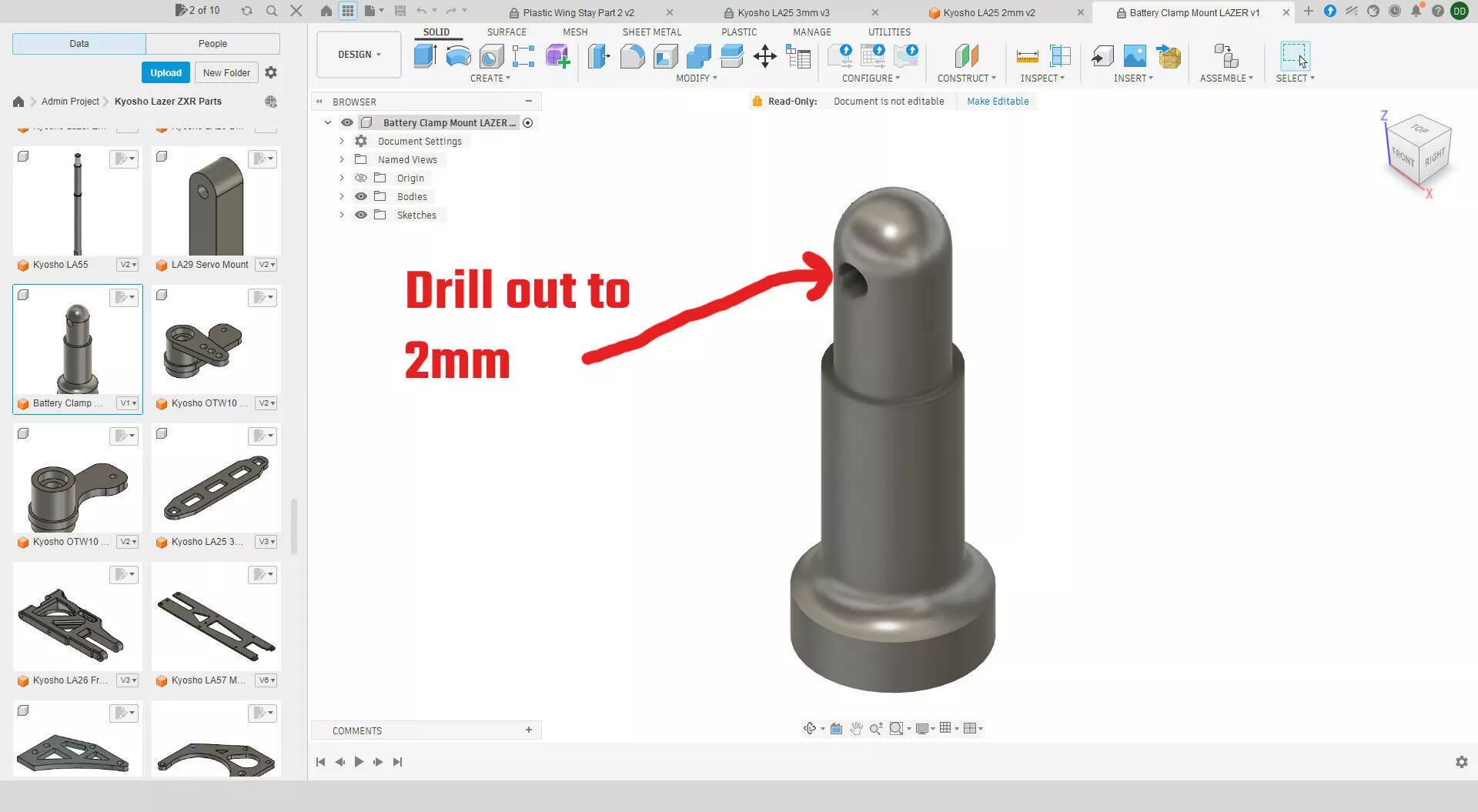
Task: Collapse the BROWSER panel minus button
Action: tap(529, 101)
